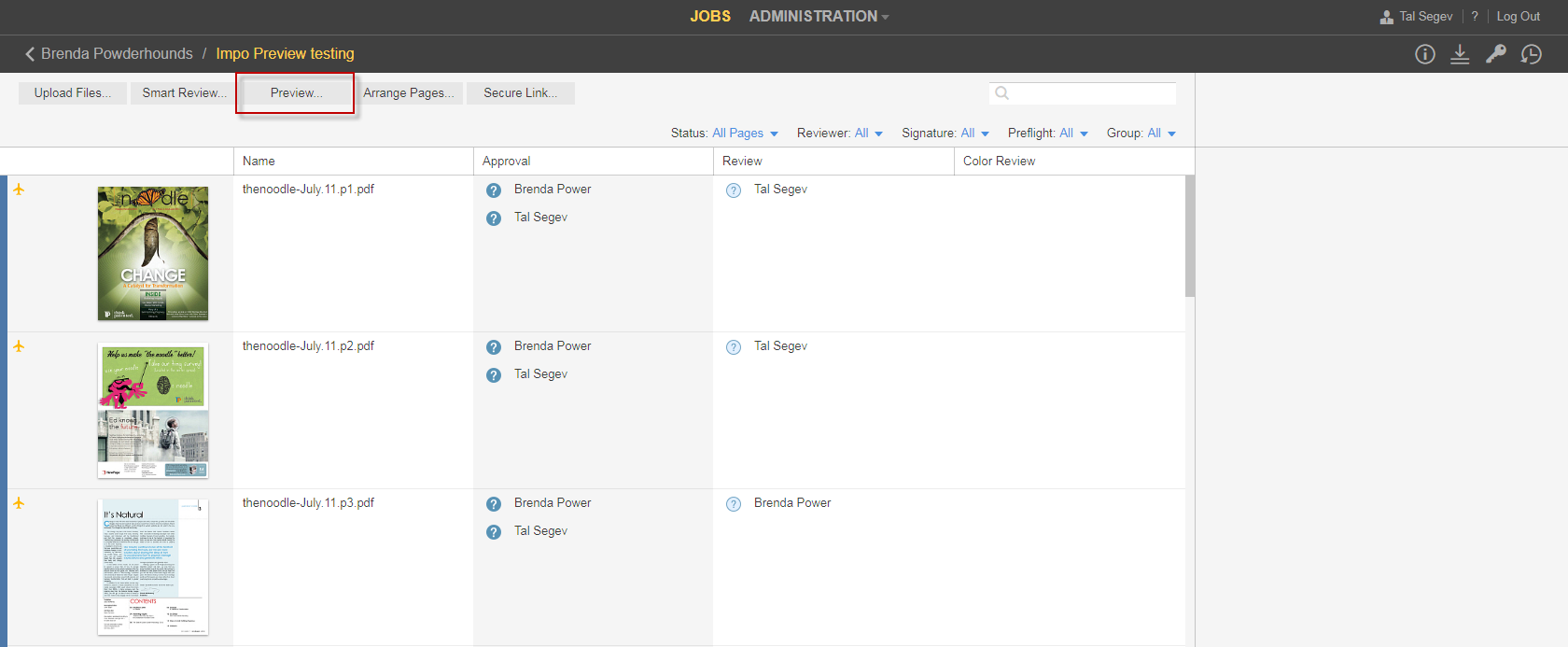Click the download icon in header
The width and height of the screenshot is (1568, 647).
click(1460, 54)
